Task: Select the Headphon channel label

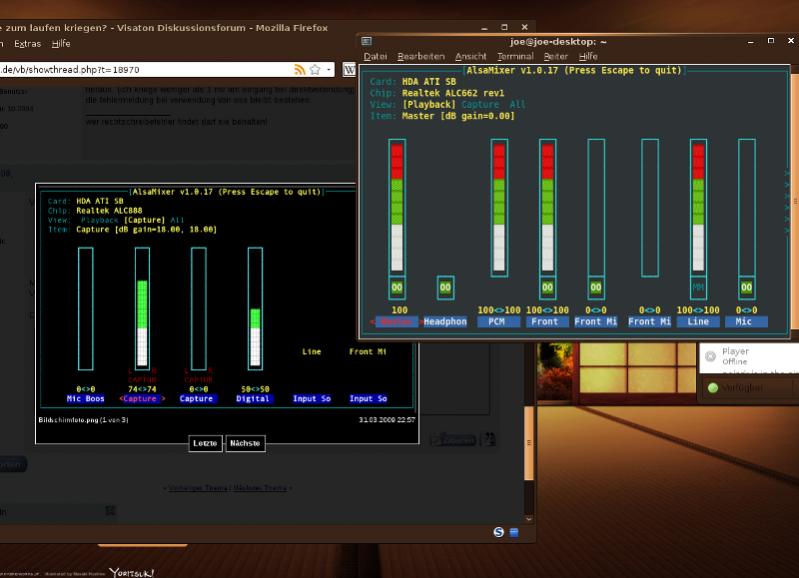Action: point(445,322)
